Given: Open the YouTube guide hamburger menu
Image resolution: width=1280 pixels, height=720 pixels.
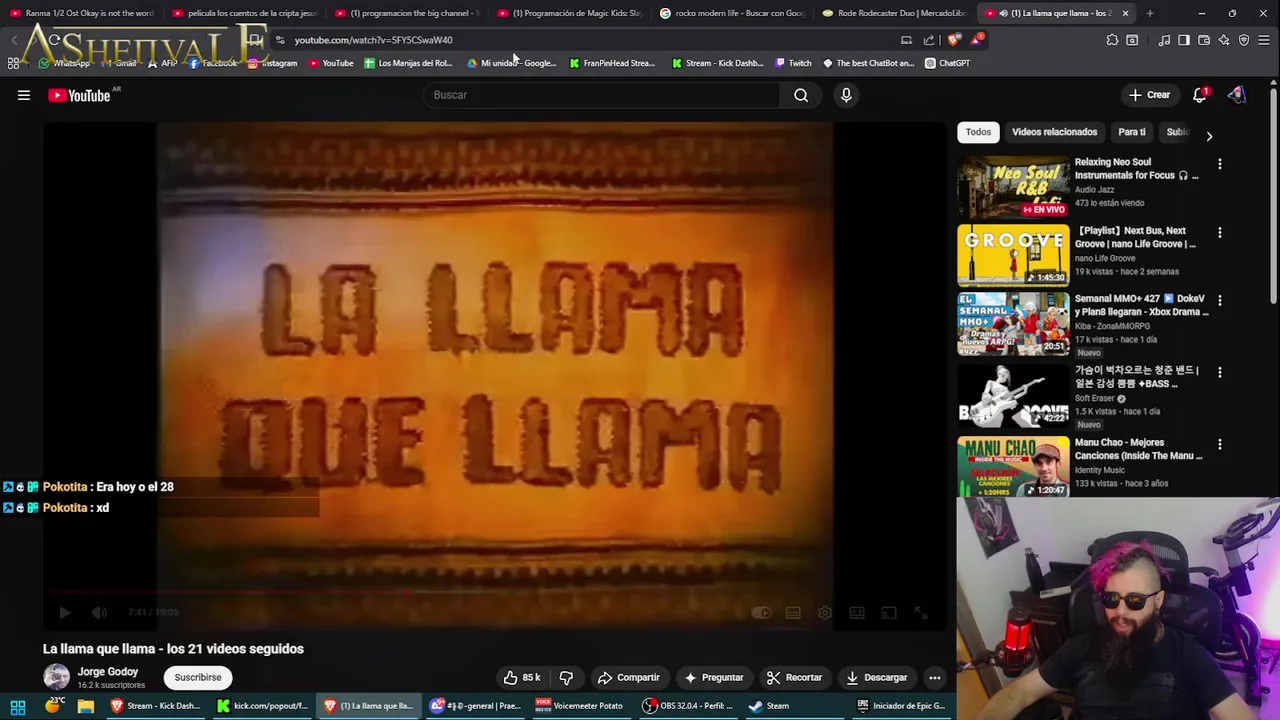Looking at the screenshot, I should (24, 95).
